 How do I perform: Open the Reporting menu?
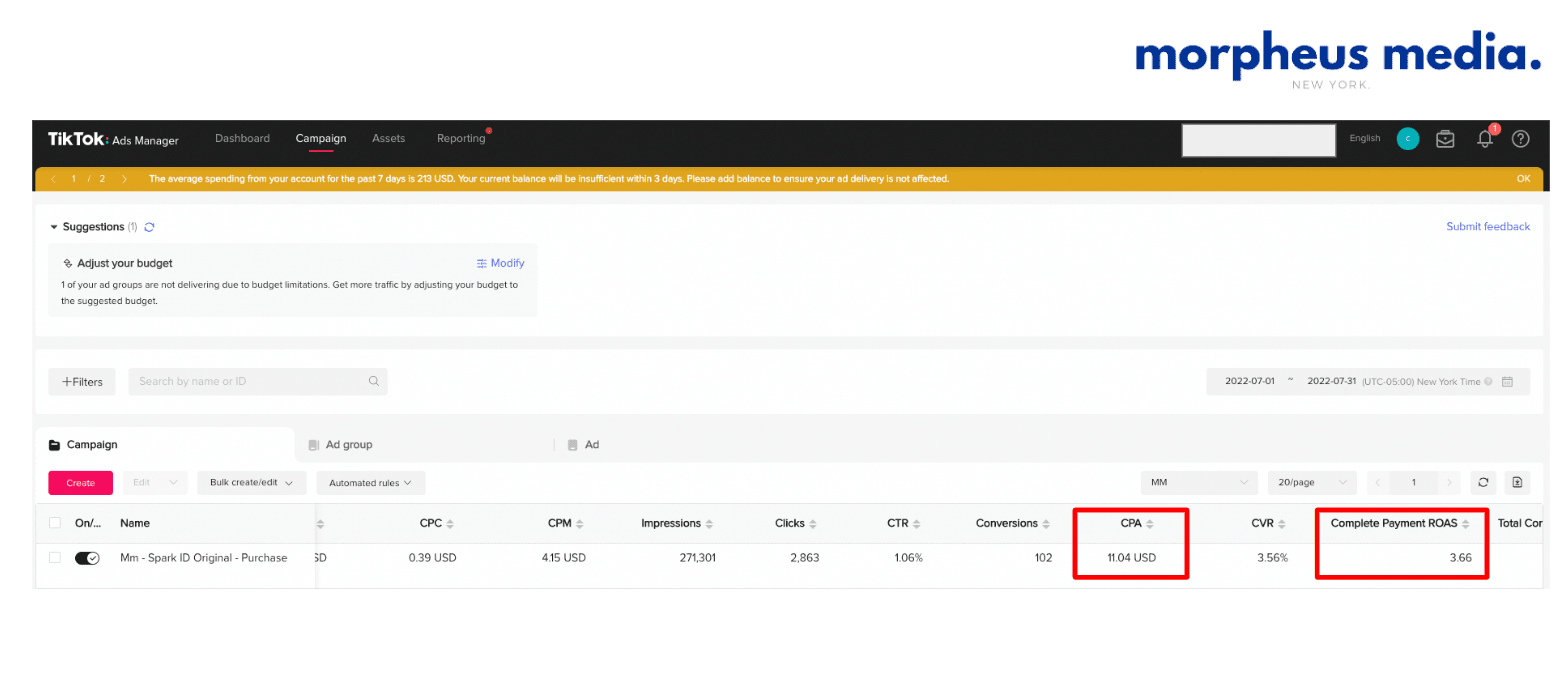[461, 138]
